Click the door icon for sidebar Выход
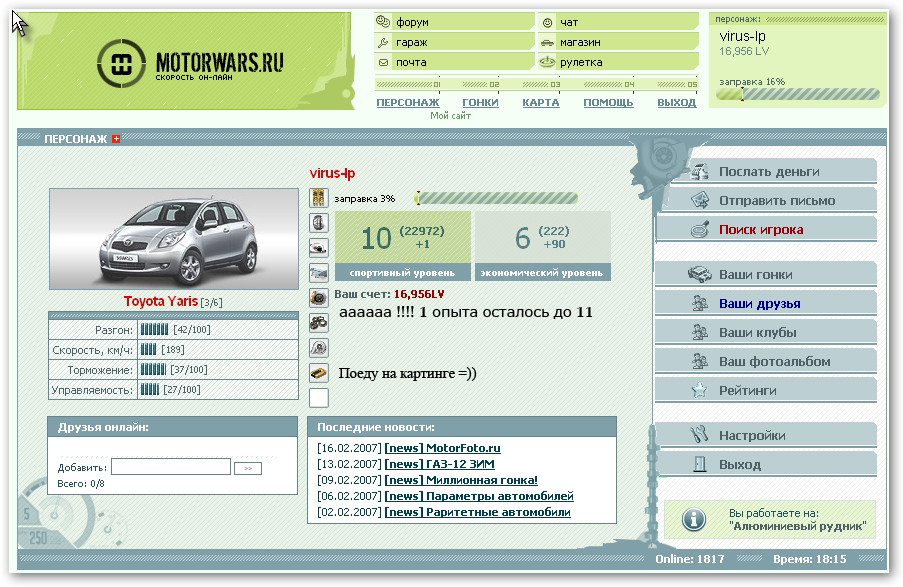This screenshot has width=903, height=587. (700, 464)
